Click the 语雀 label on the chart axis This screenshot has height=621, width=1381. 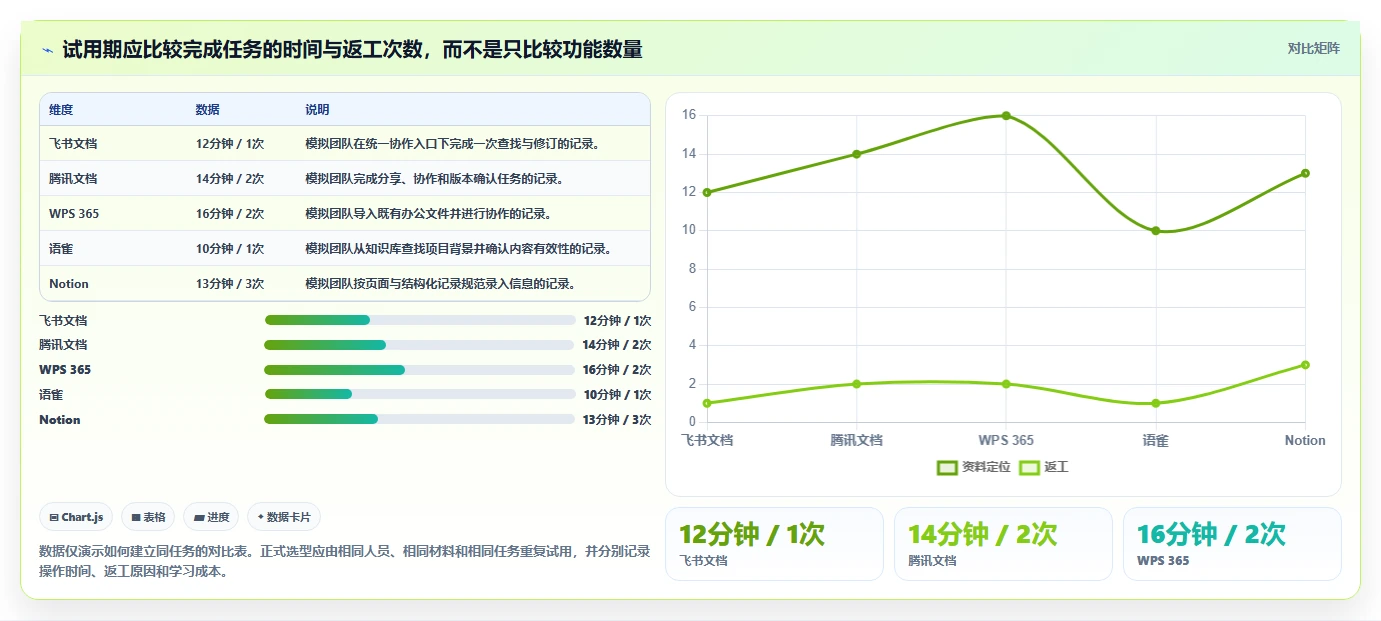tap(1155, 440)
